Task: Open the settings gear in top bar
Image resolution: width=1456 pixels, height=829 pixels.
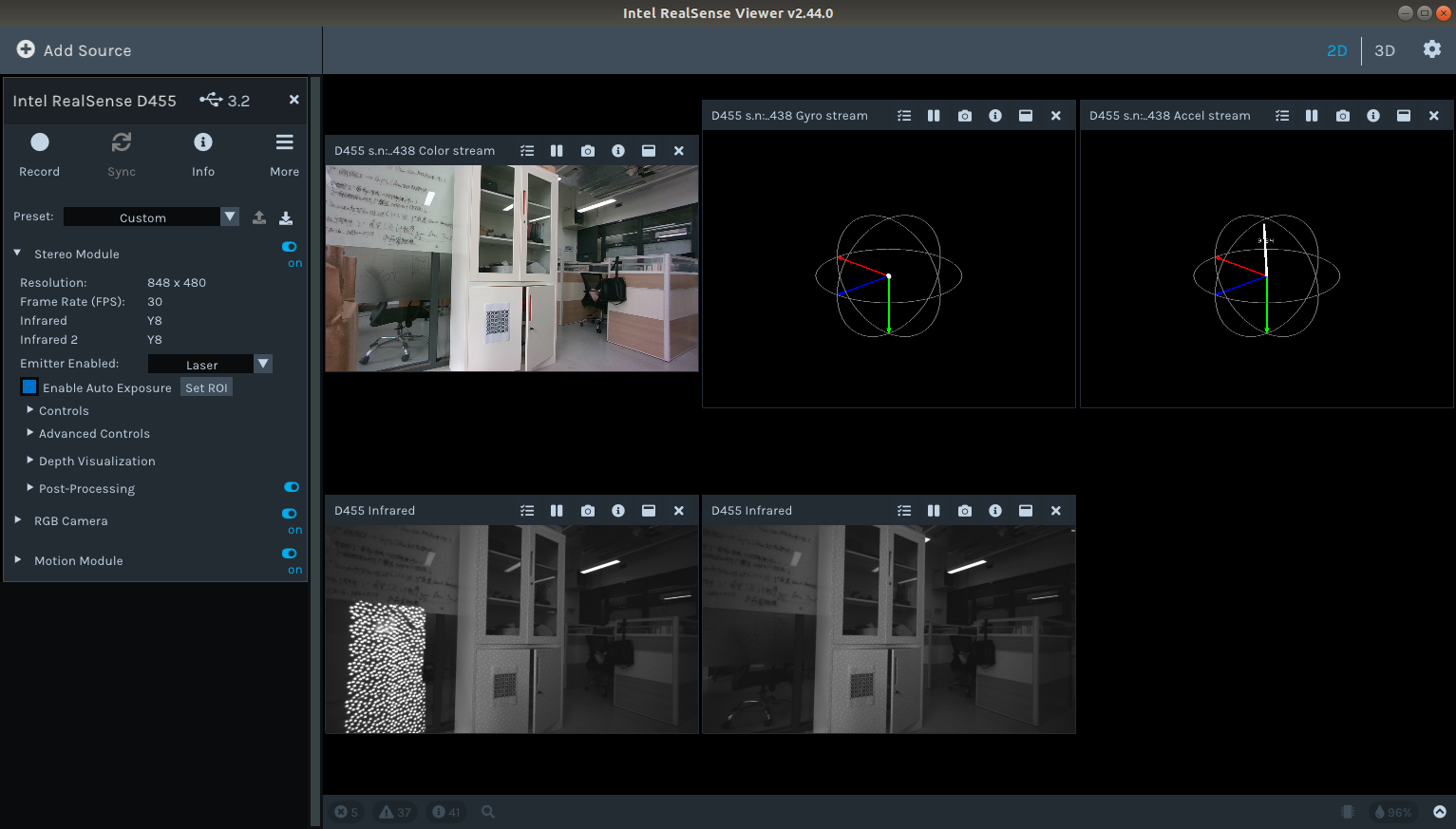Action: point(1432,49)
